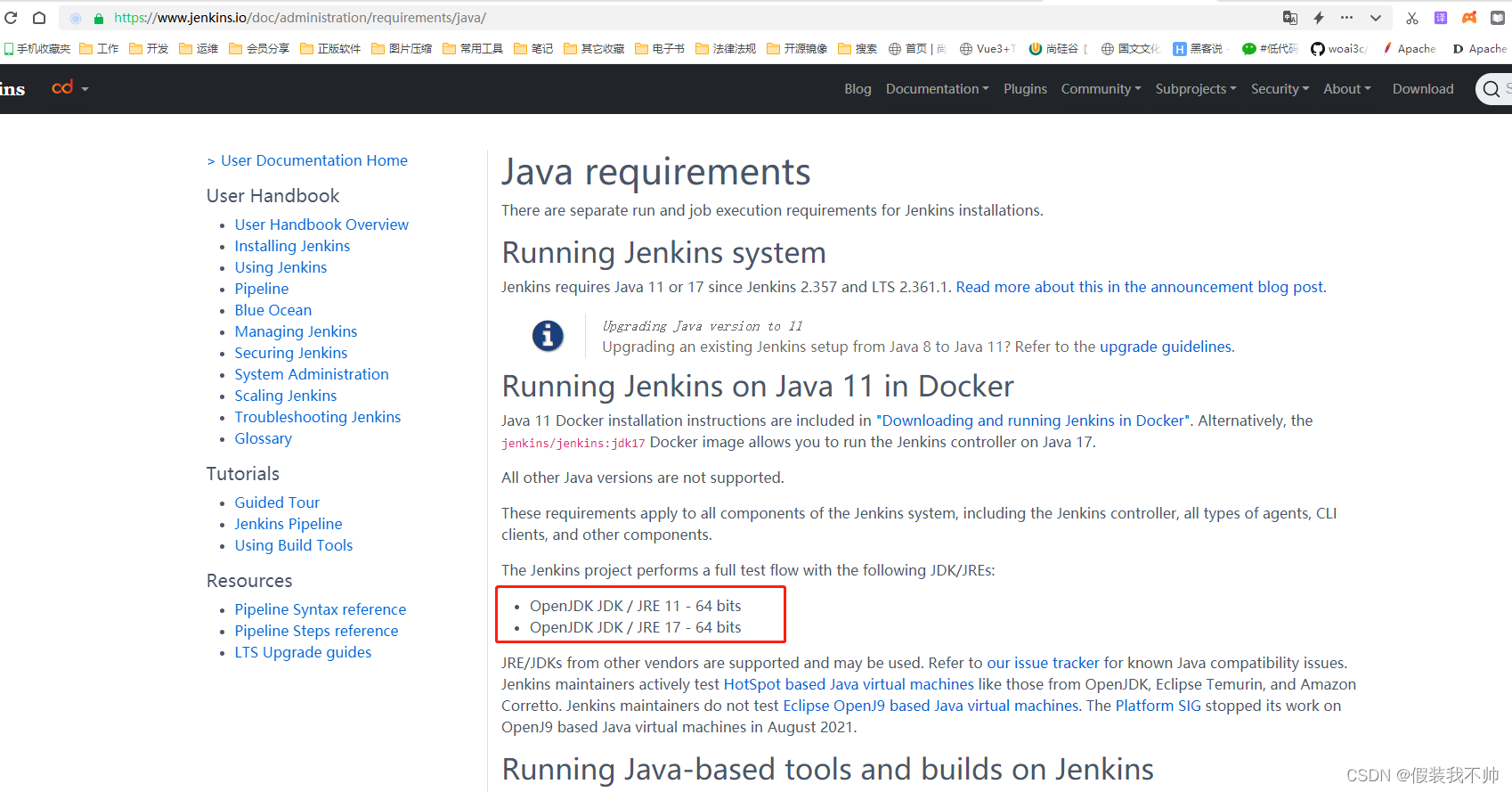Open the 笔记 bookmark folder
The width and height of the screenshot is (1512, 792).
click(x=533, y=49)
